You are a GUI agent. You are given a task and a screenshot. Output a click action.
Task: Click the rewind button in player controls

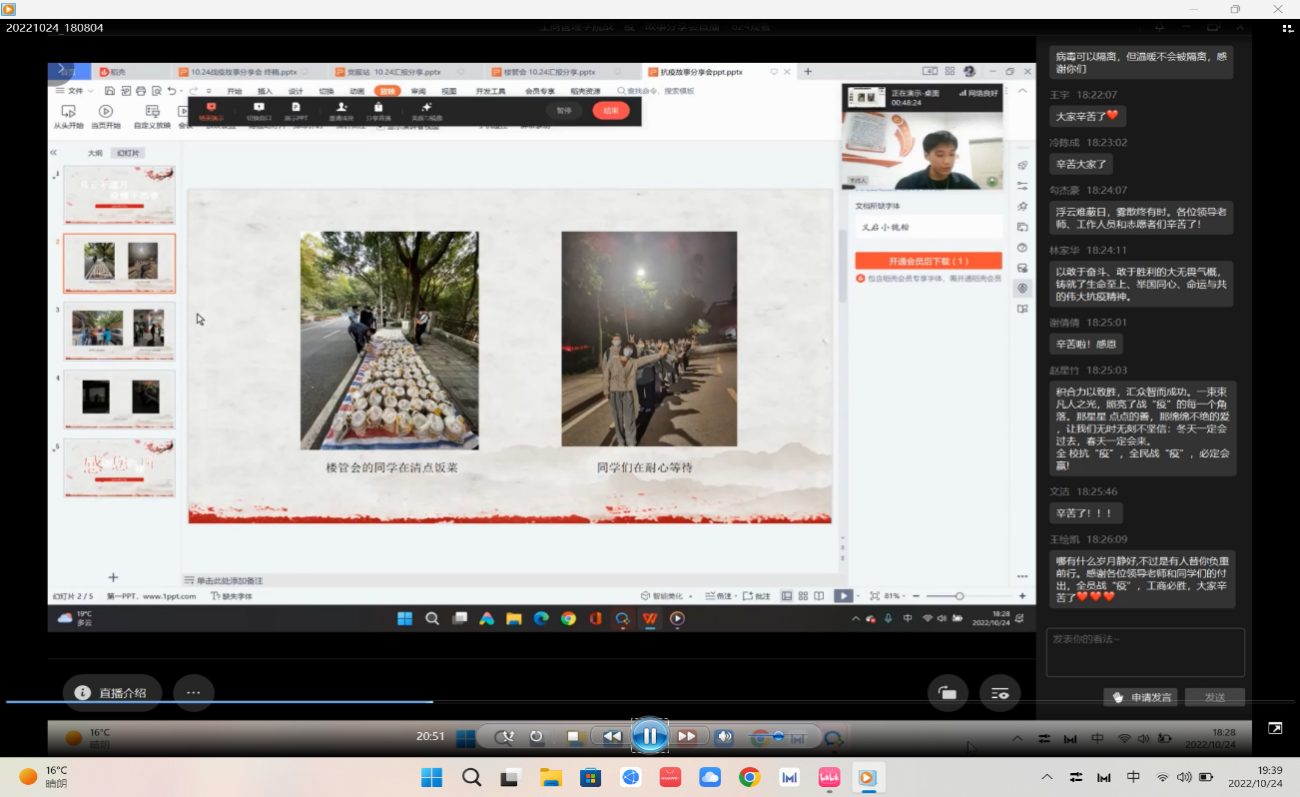click(612, 737)
